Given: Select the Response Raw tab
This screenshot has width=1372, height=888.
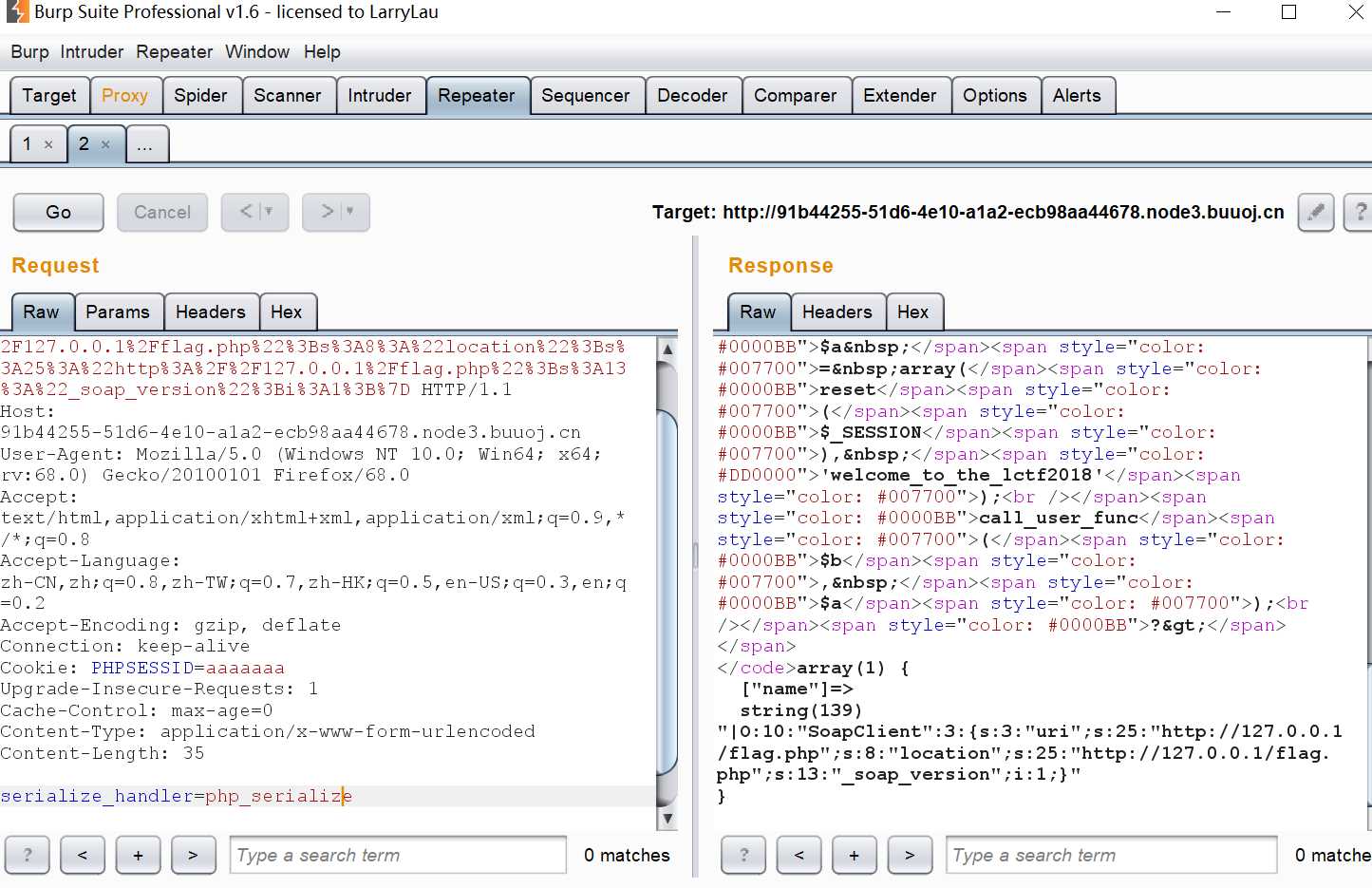Looking at the screenshot, I should 758,312.
